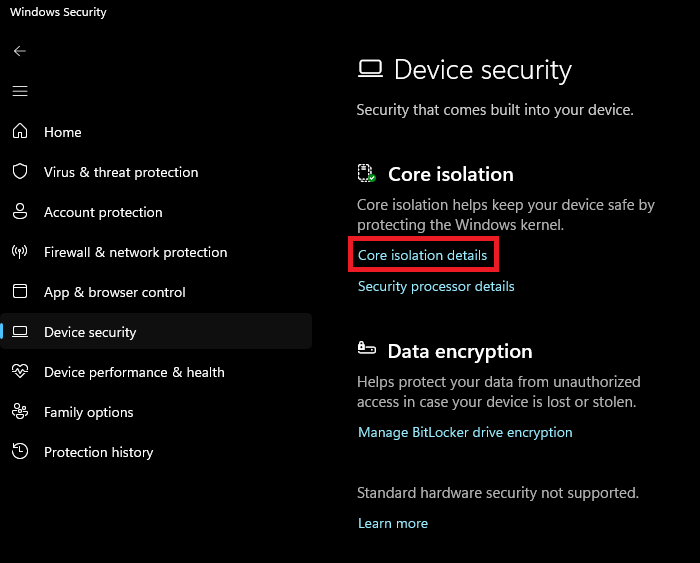Select Device security in the sidebar
The width and height of the screenshot is (700, 563).
[x=90, y=332]
